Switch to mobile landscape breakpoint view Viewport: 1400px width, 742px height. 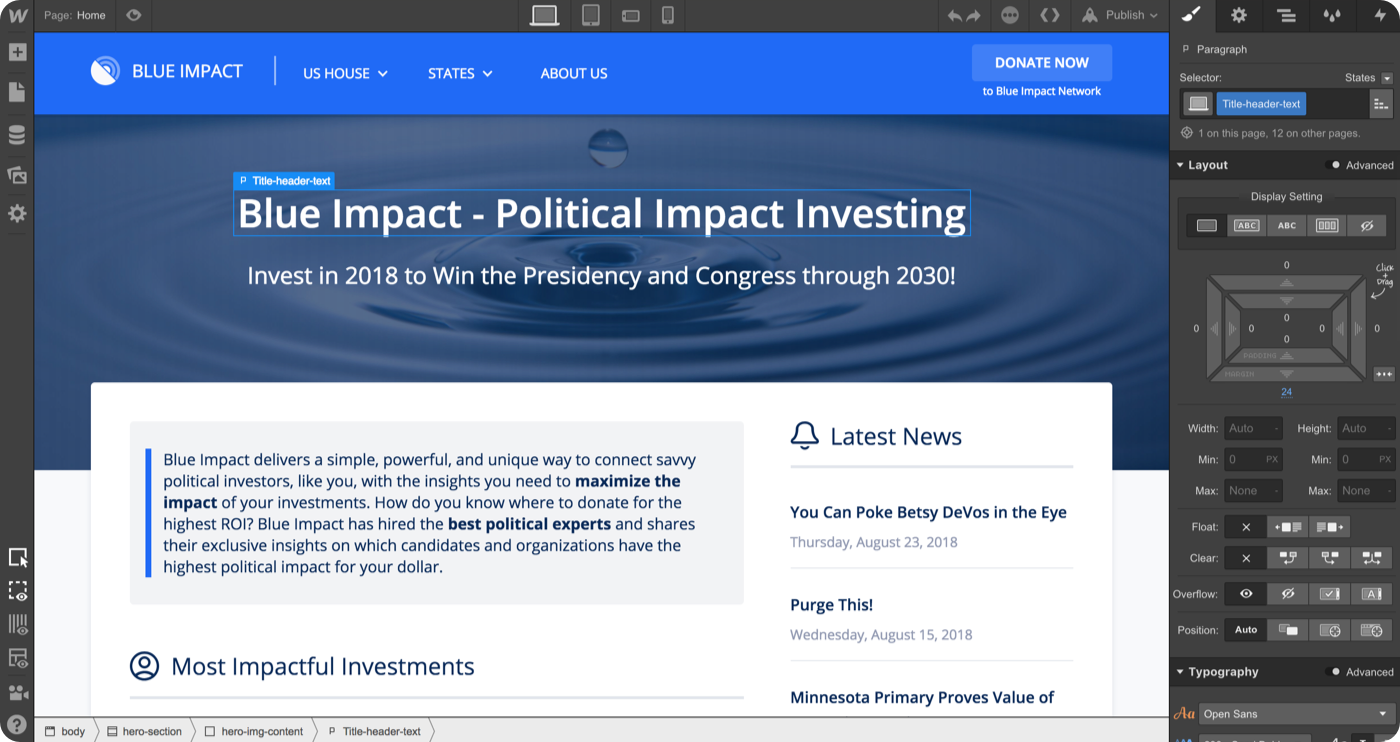[630, 15]
